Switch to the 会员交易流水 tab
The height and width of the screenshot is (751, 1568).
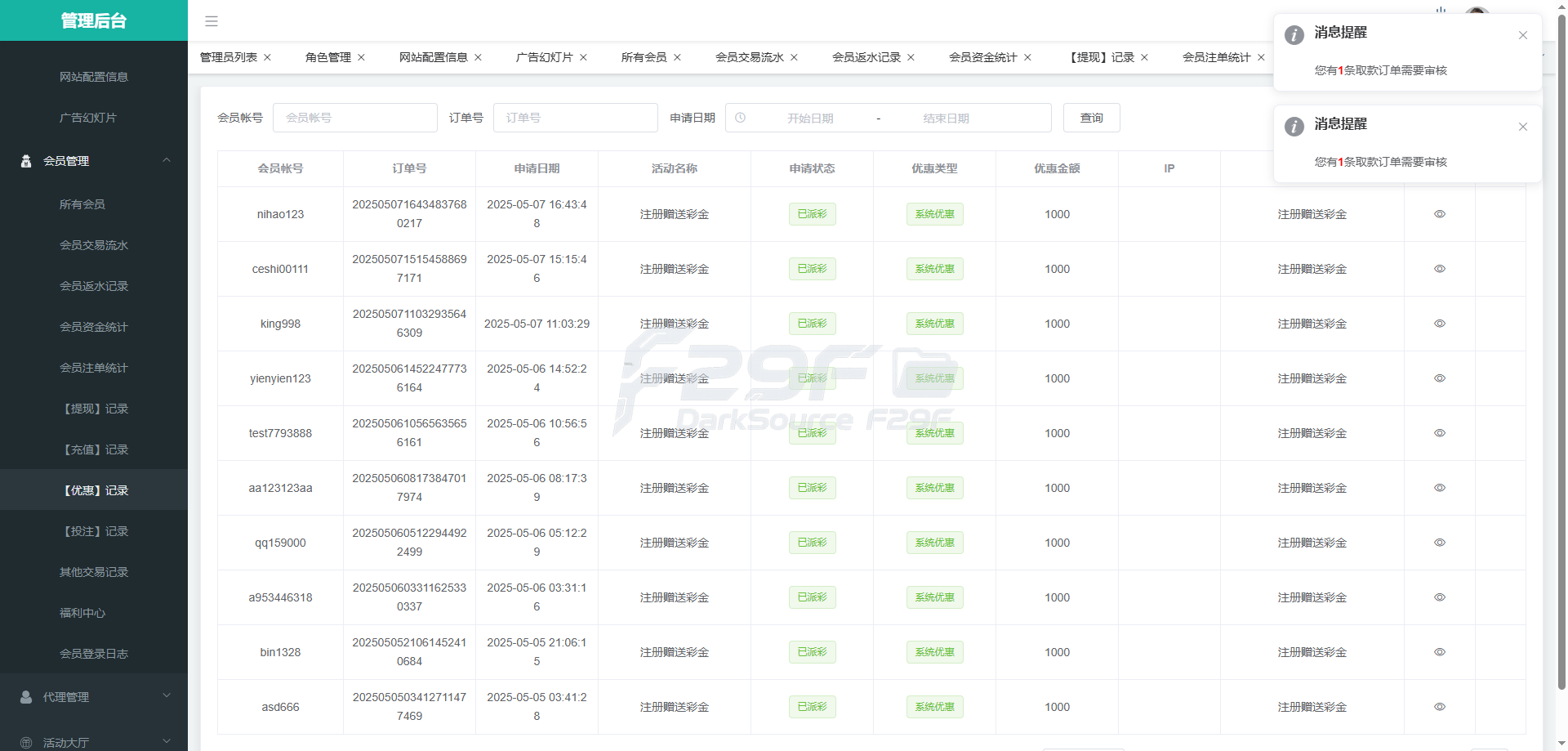(x=750, y=57)
